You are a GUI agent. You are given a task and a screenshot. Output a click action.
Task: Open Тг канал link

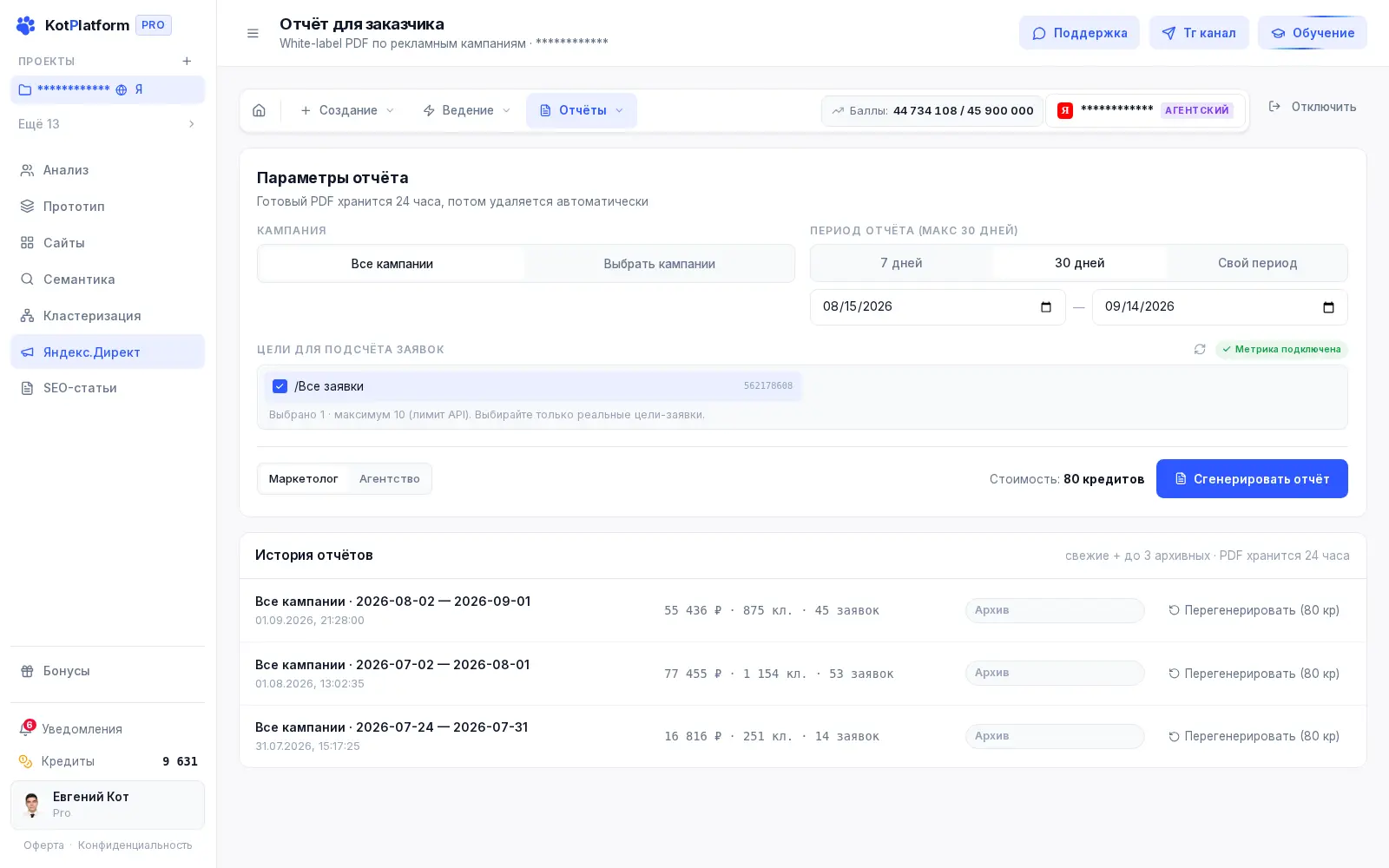point(1199,33)
